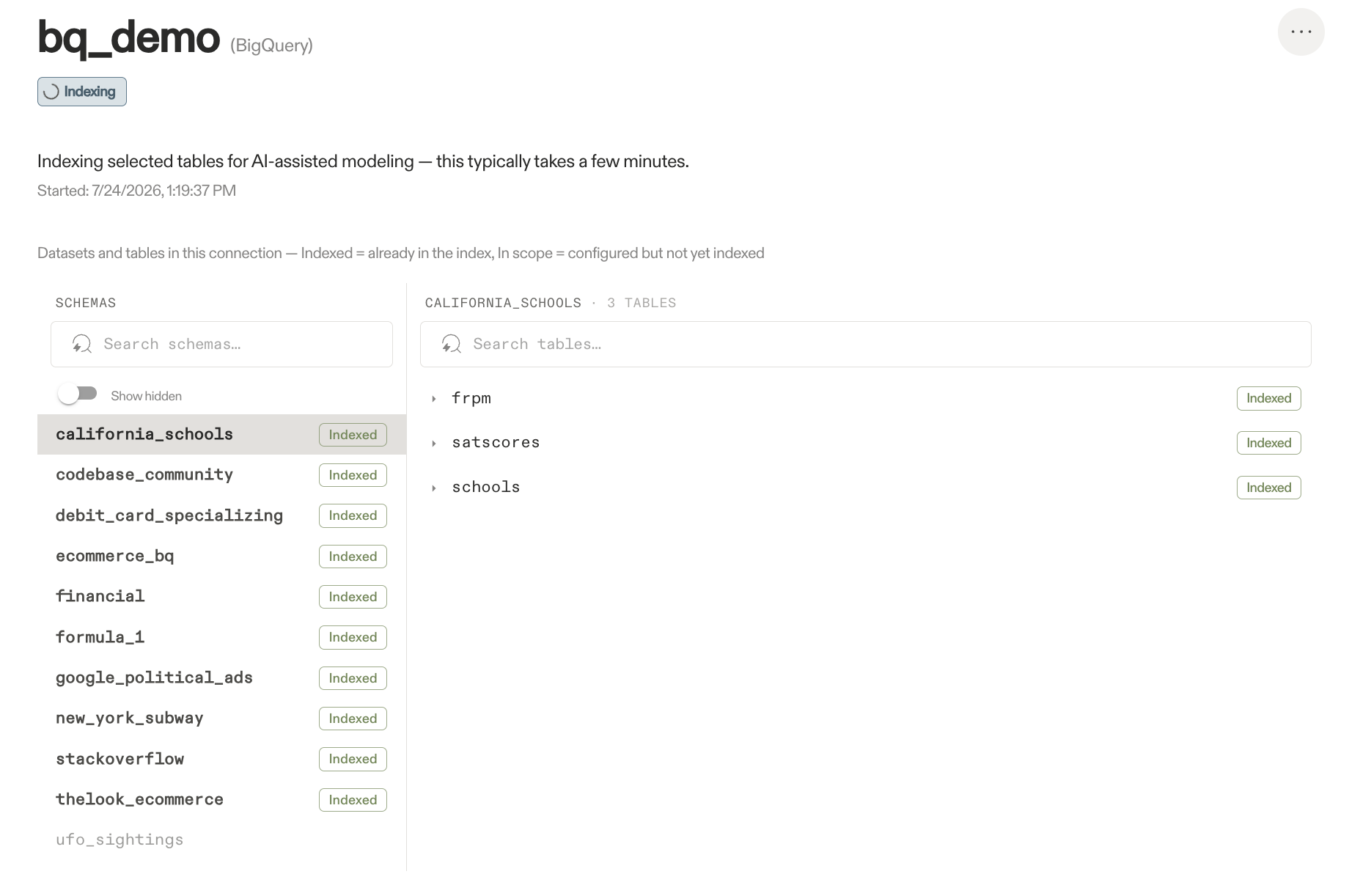Click the search icon in tables search
This screenshot has width=1371, height=896.
click(x=452, y=344)
